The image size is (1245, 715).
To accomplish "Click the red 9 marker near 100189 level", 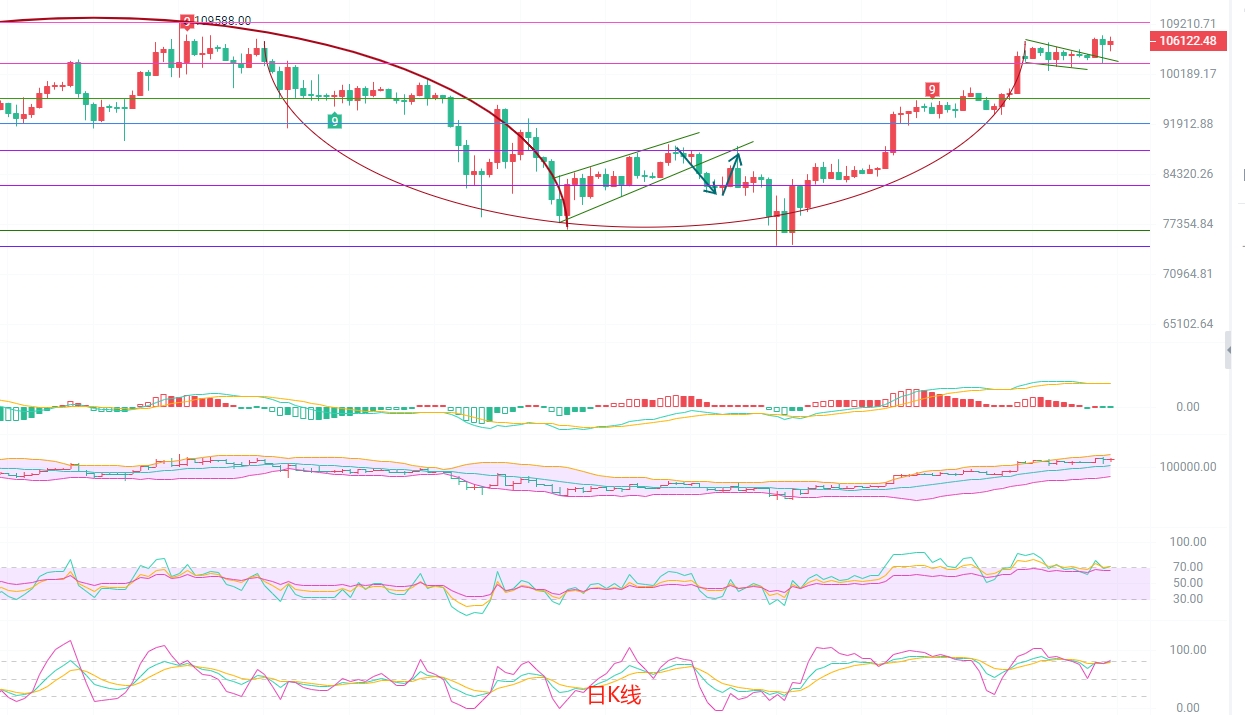I will tap(931, 89).
